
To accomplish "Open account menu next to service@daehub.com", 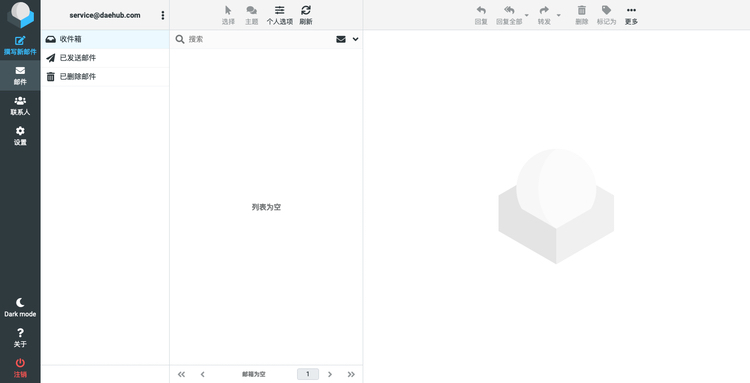I will pyautogui.click(x=163, y=15).
